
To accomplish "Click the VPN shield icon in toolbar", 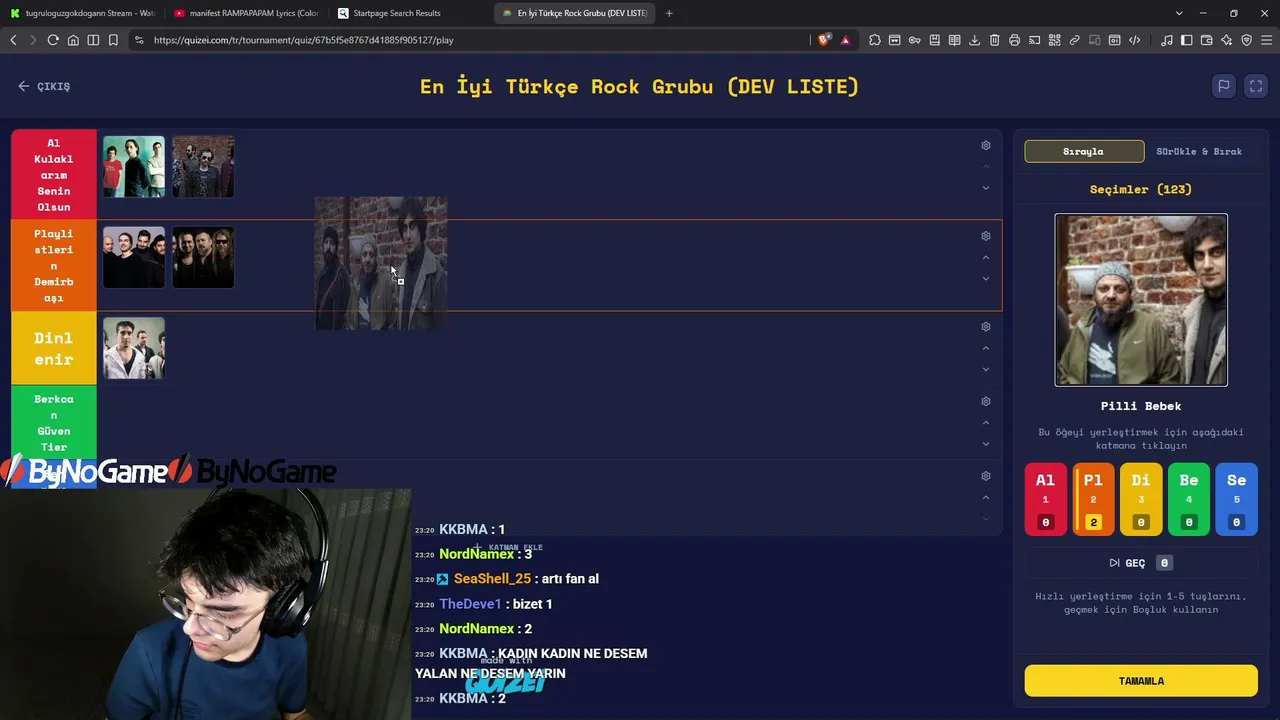I will [1247, 40].
